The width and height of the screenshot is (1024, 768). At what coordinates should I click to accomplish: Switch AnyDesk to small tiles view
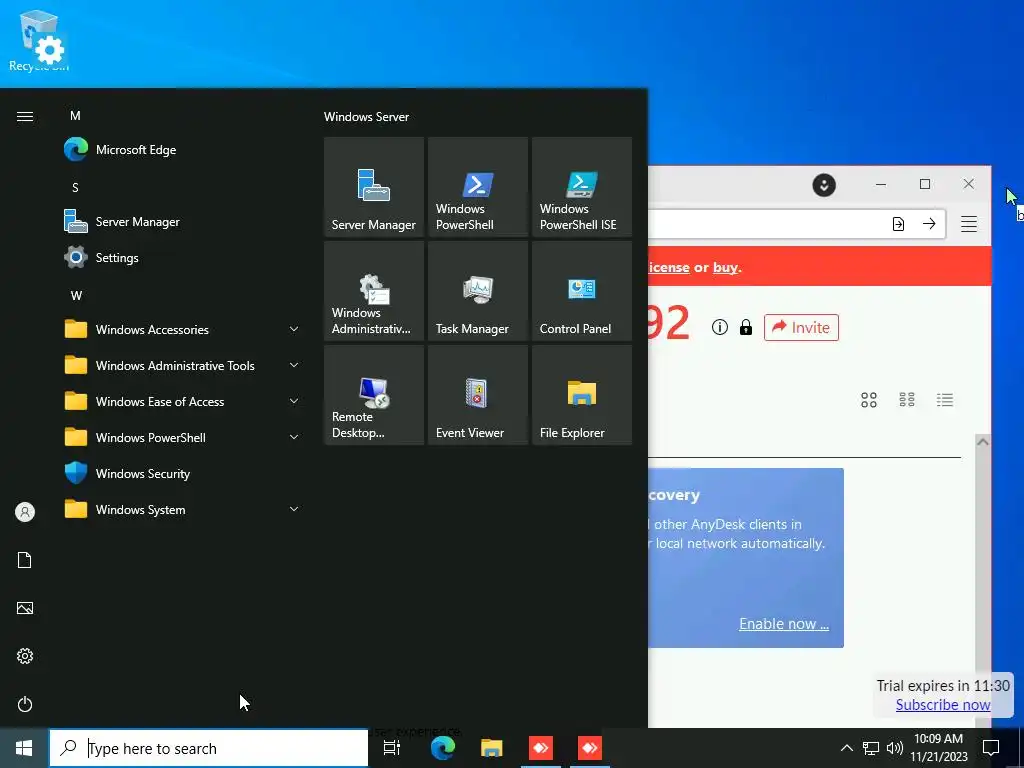click(x=907, y=400)
